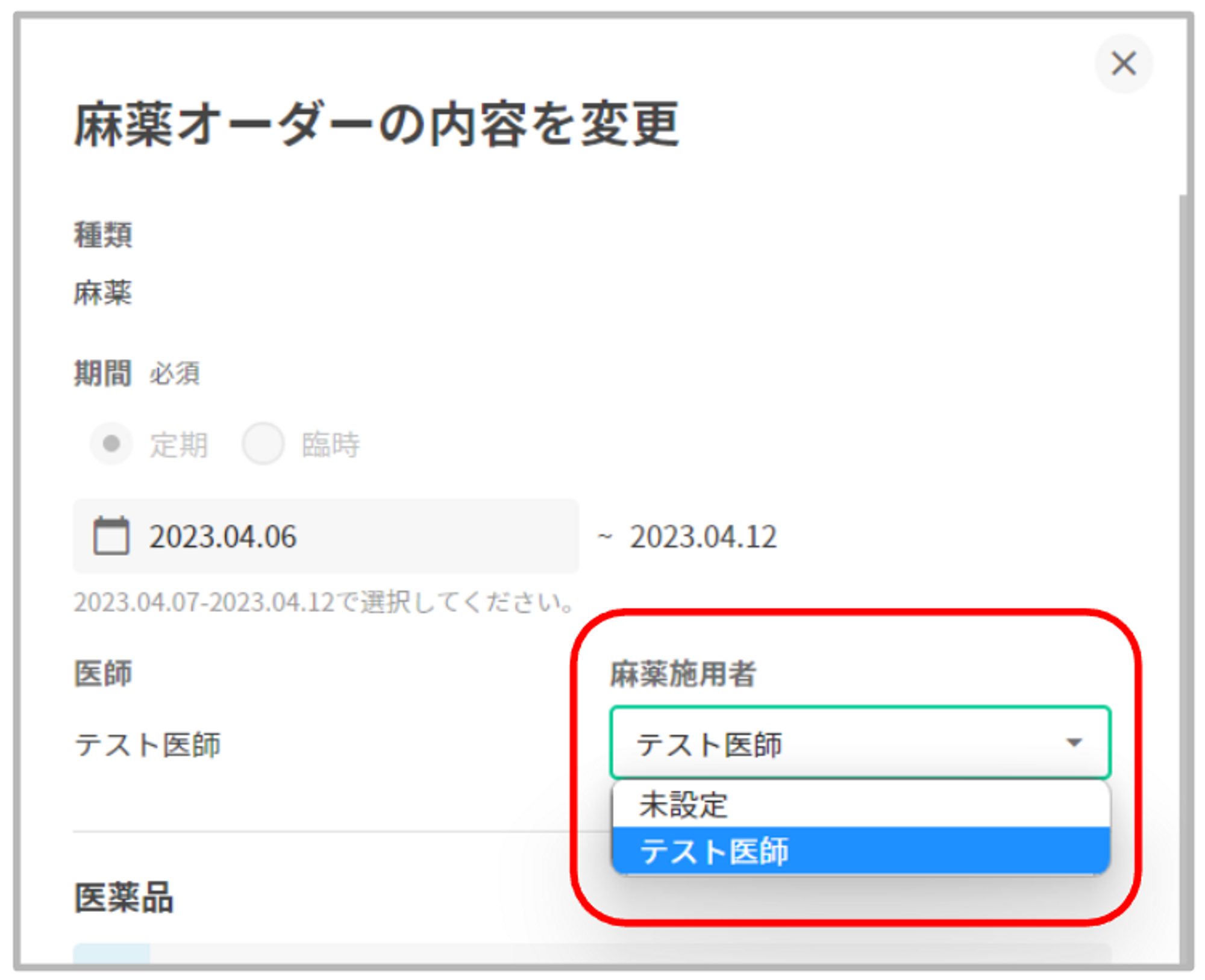Click the 麻薬施用者 dropdown arrow
This screenshot has width=1205, height=980.
tap(1074, 743)
